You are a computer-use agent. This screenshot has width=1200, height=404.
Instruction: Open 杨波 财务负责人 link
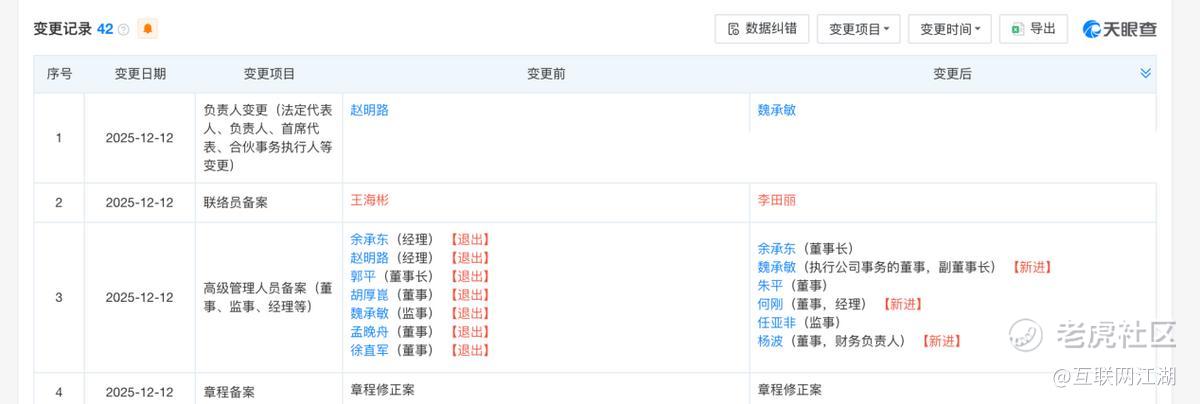(771, 341)
